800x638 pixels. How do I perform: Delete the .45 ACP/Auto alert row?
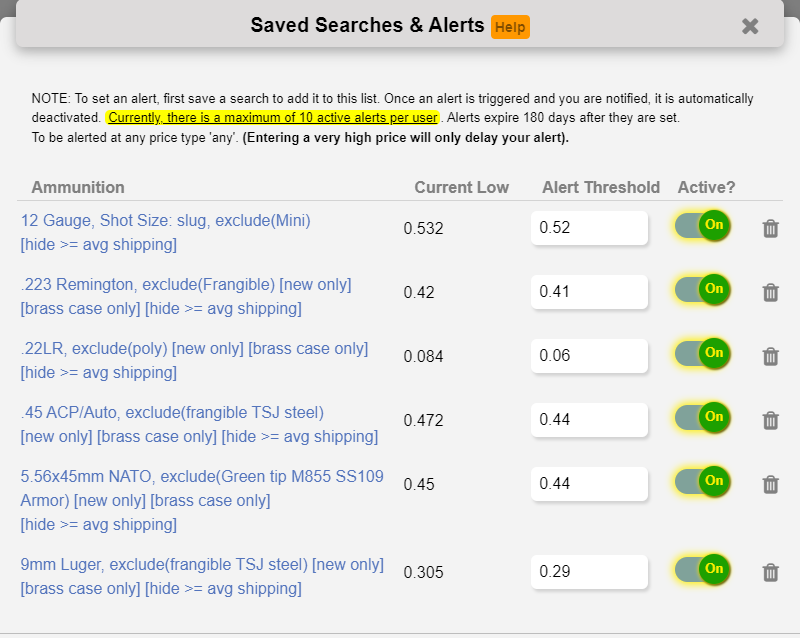[x=770, y=420]
